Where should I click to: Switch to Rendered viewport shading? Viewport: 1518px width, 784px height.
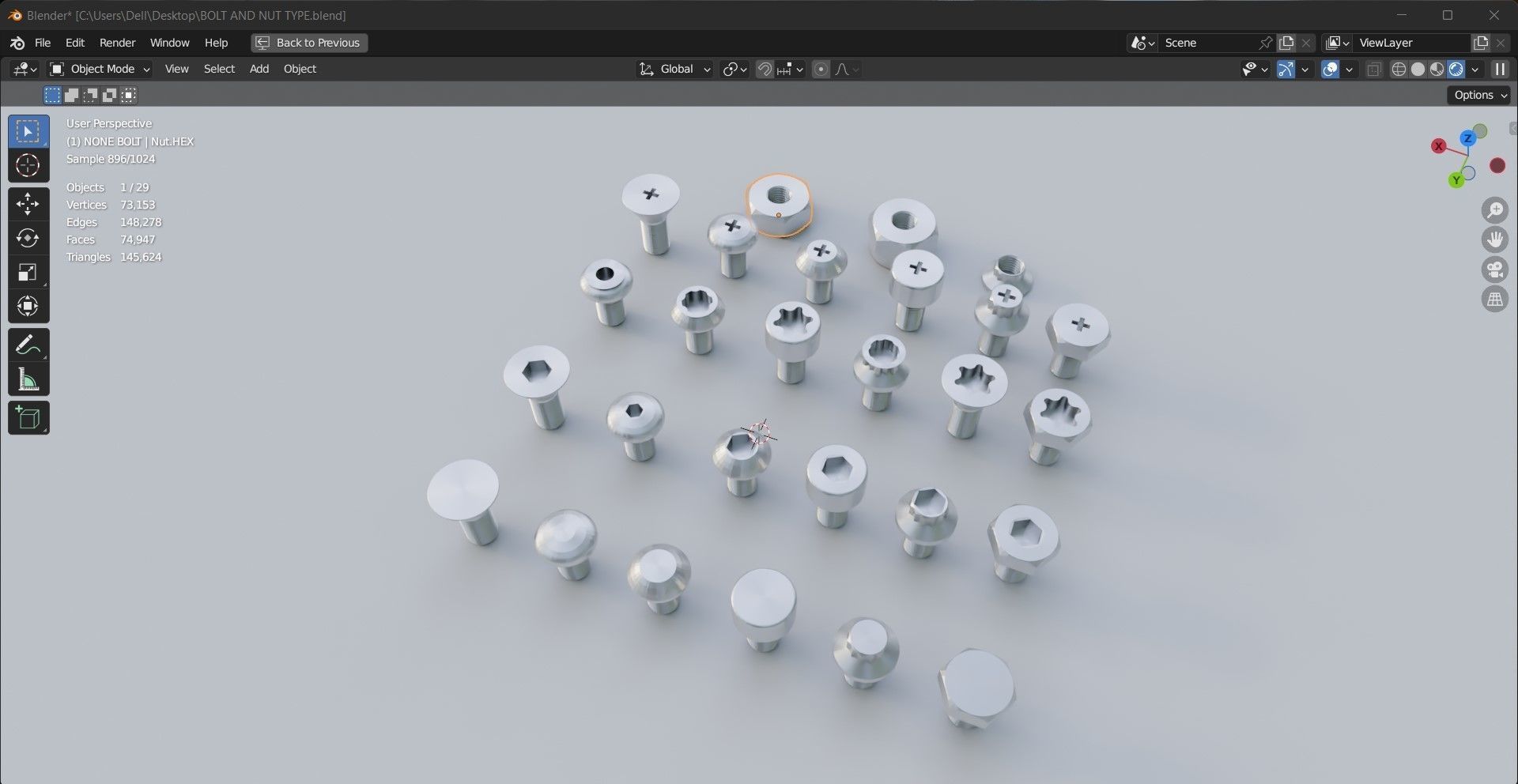pyautogui.click(x=1456, y=69)
